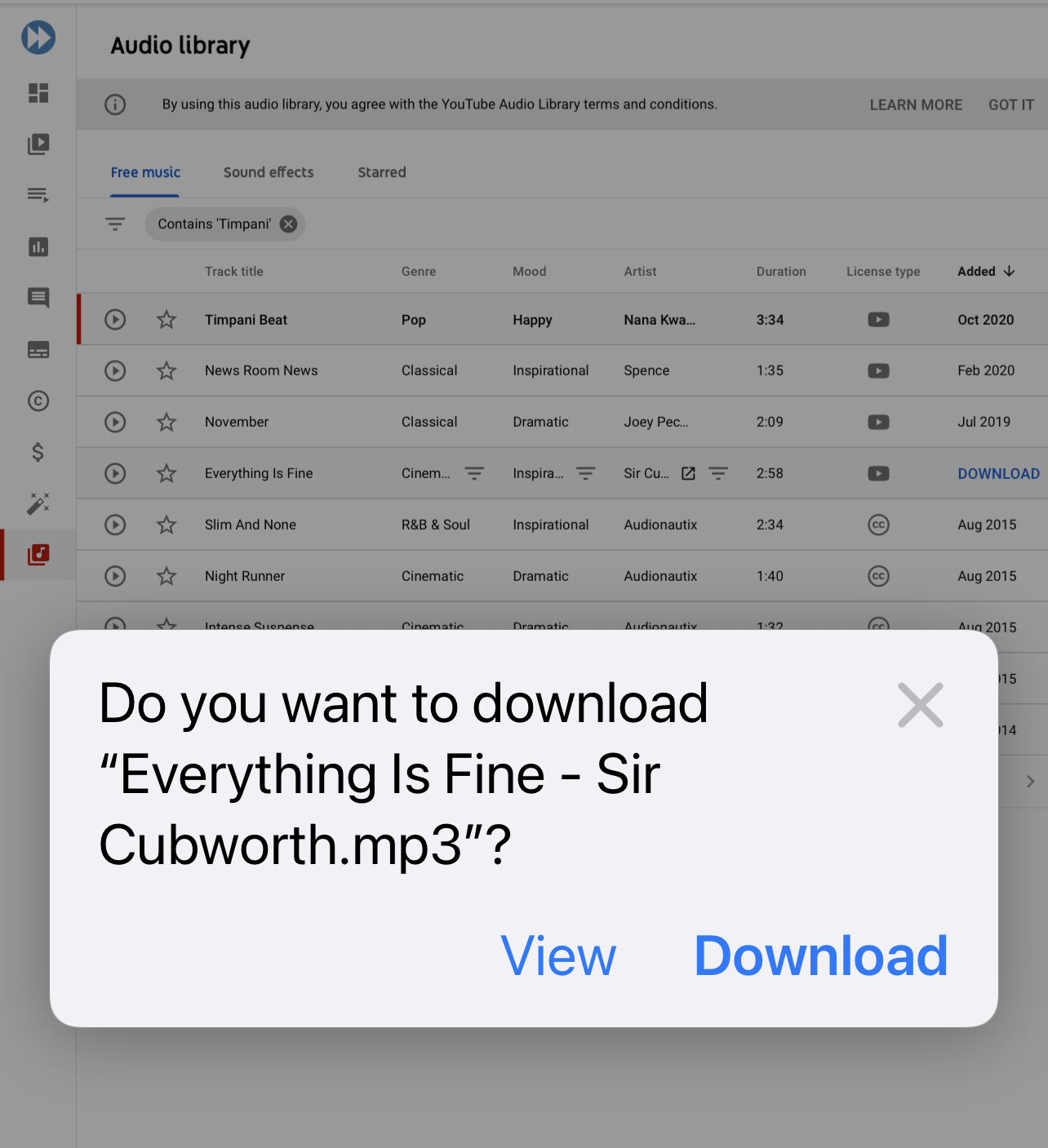Open the Dashboard icon in sidebar
This screenshot has width=1048, height=1148.
[x=38, y=93]
